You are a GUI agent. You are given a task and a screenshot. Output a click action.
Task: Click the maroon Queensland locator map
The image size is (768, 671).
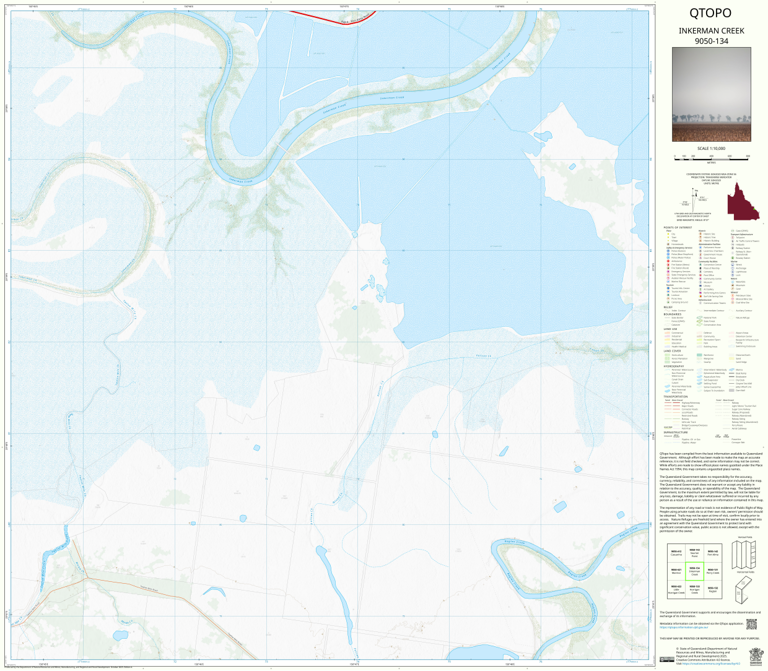click(x=744, y=201)
